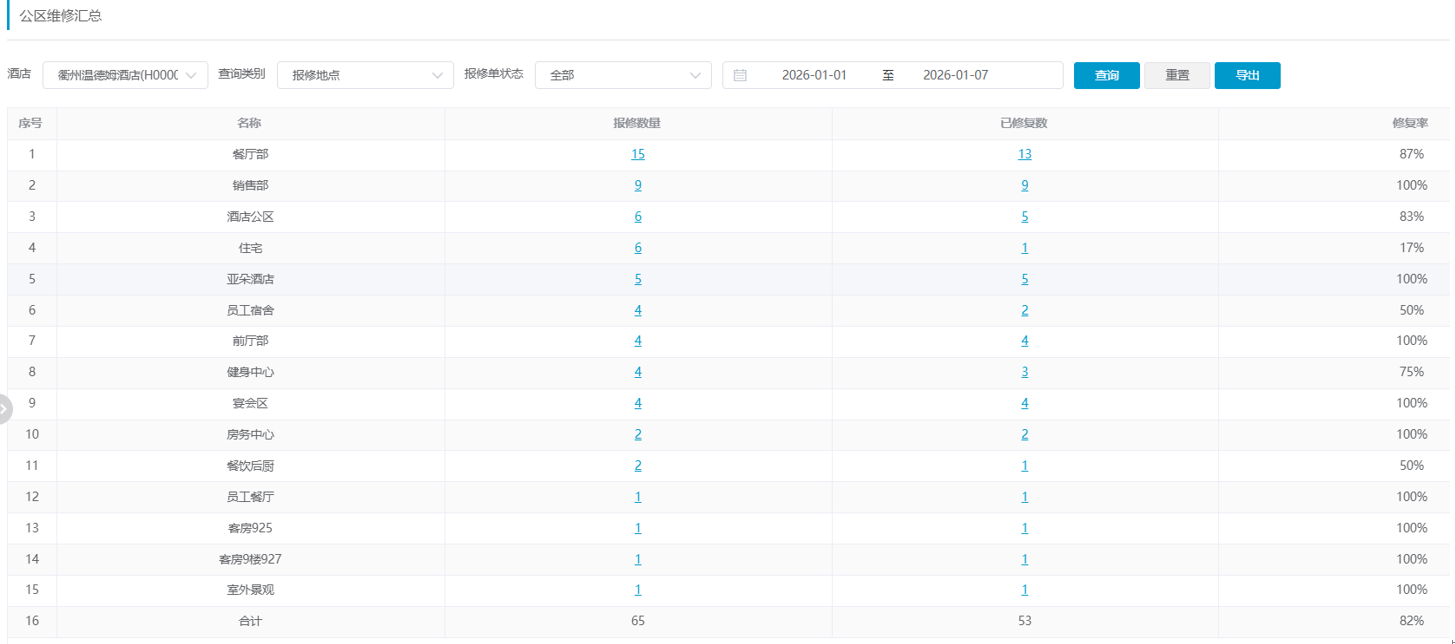Click the start date 2026-01-01 field
Image resolution: width=1455 pixels, height=644 pixels.
[x=814, y=75]
